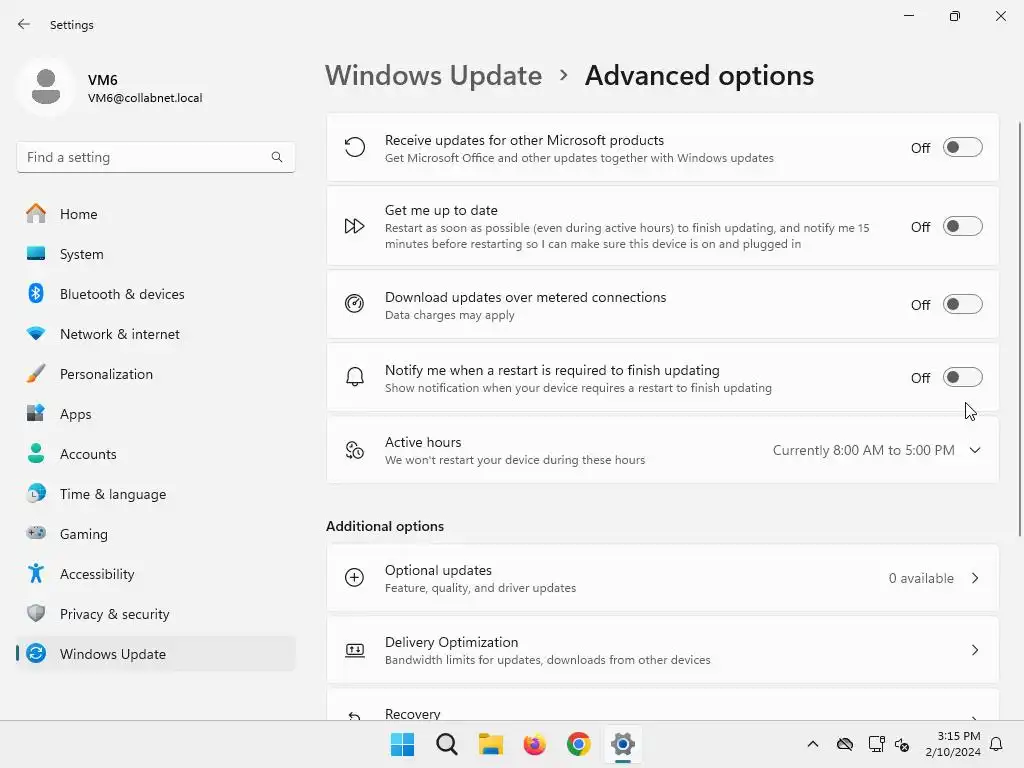Click the Home house icon in sidebar
Image resolution: width=1024 pixels, height=768 pixels.
coord(36,214)
